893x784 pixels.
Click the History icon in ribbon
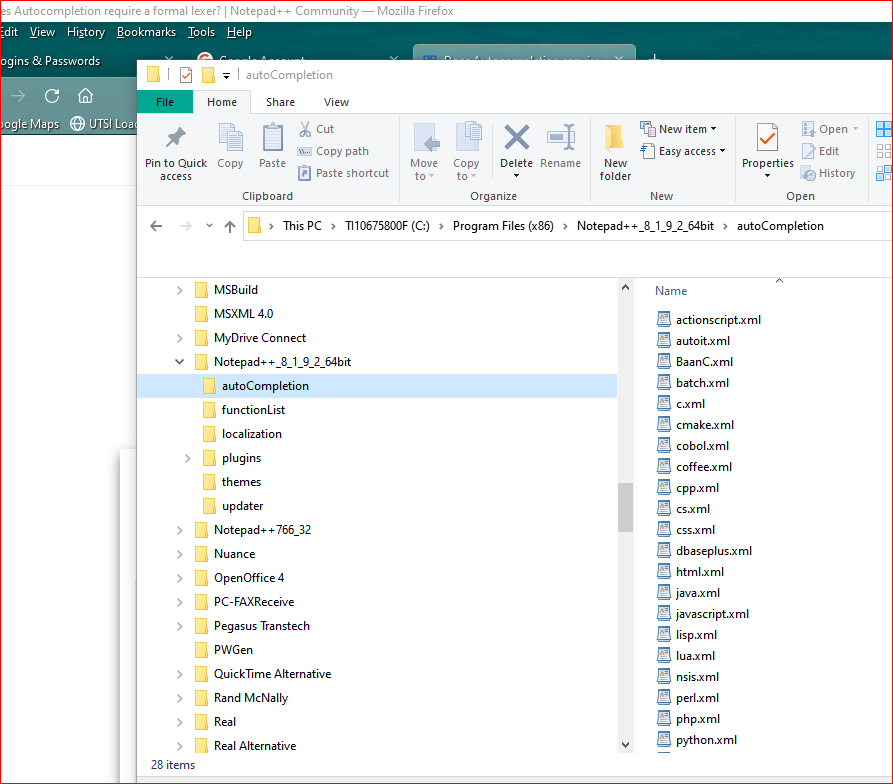[x=809, y=173]
